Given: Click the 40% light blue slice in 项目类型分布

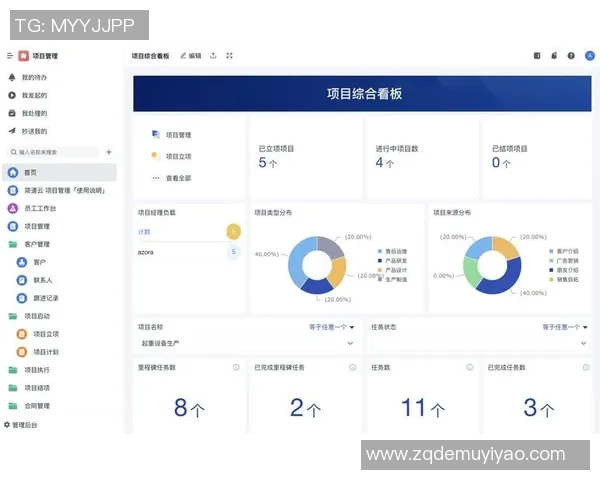Looking at the screenshot, I should pyautogui.click(x=296, y=262).
